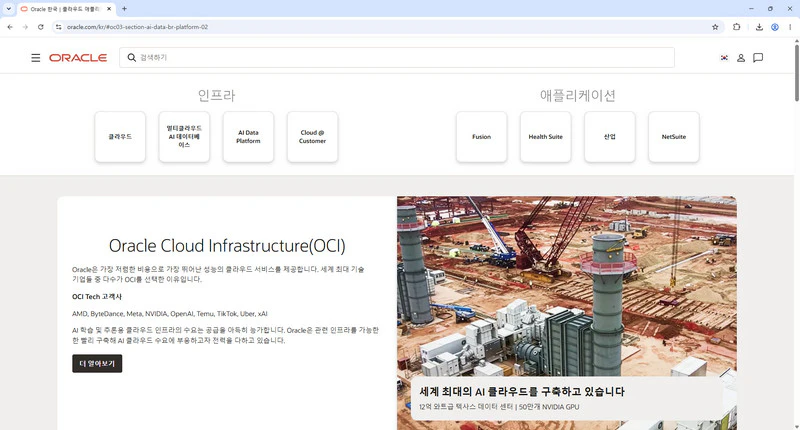Image resolution: width=800 pixels, height=430 pixels.
Task: Open the Oracle hamburger menu
Action: (x=36, y=58)
